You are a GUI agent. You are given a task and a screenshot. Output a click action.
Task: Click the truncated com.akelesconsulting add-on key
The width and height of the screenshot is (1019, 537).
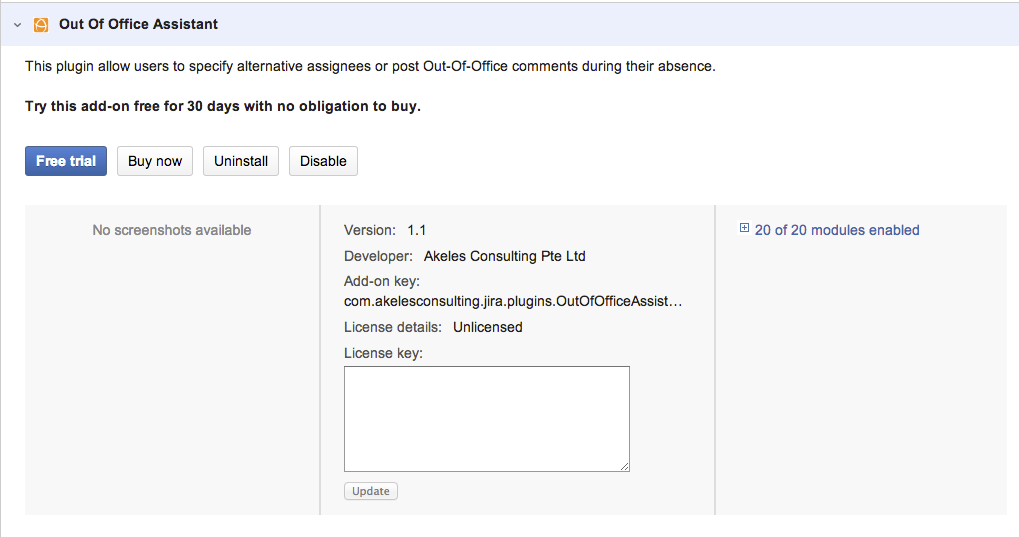pos(513,300)
